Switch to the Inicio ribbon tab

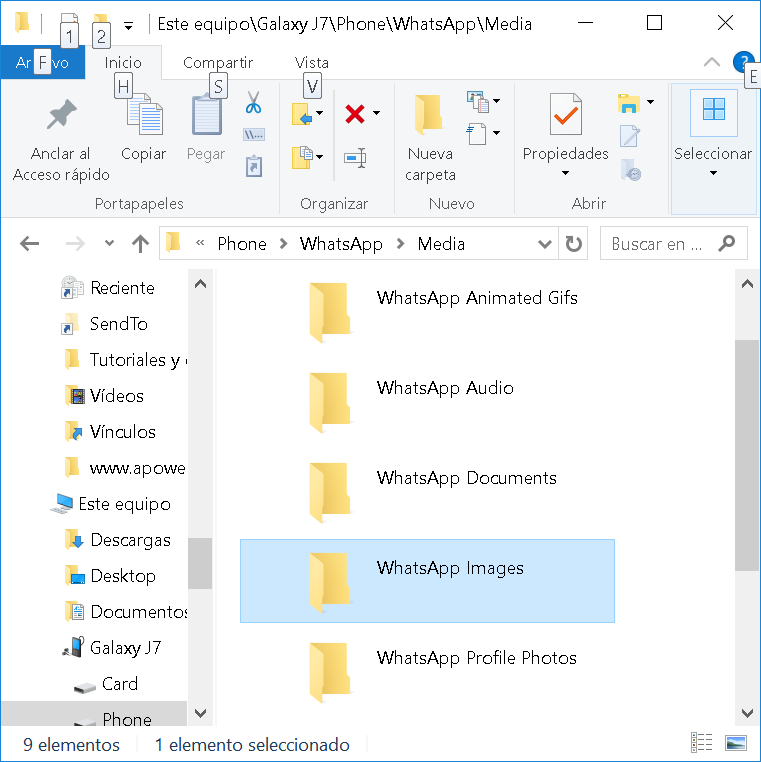(x=123, y=62)
